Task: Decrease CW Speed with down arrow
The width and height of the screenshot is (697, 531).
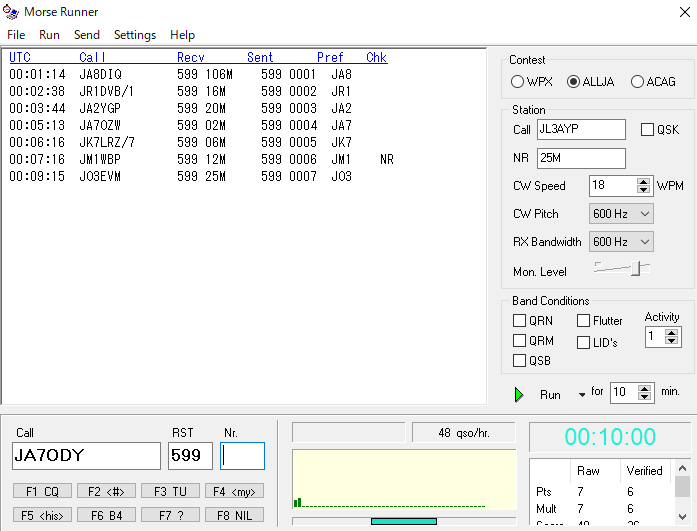Action: (643, 190)
